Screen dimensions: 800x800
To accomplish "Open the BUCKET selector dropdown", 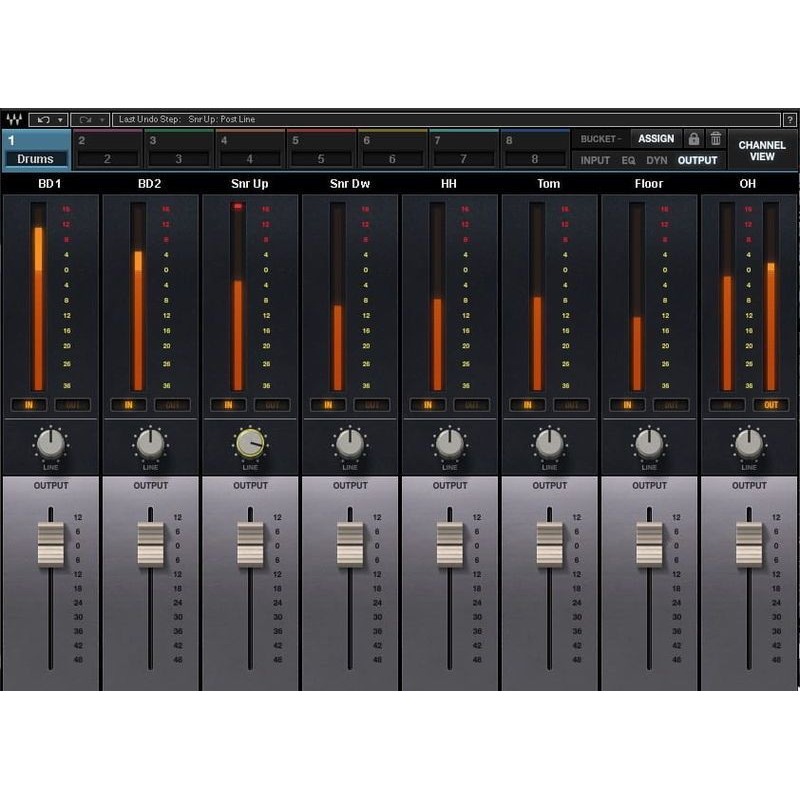I will coord(598,138).
